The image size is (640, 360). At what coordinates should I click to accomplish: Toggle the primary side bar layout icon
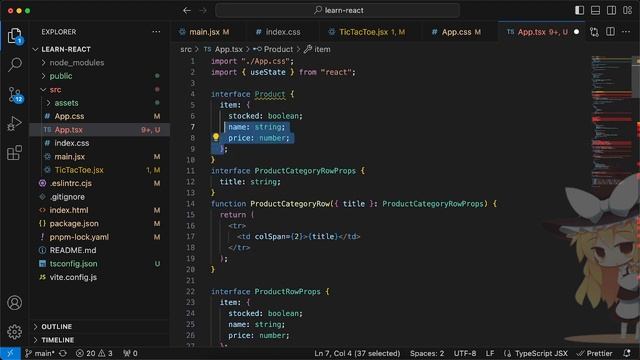[579, 10]
